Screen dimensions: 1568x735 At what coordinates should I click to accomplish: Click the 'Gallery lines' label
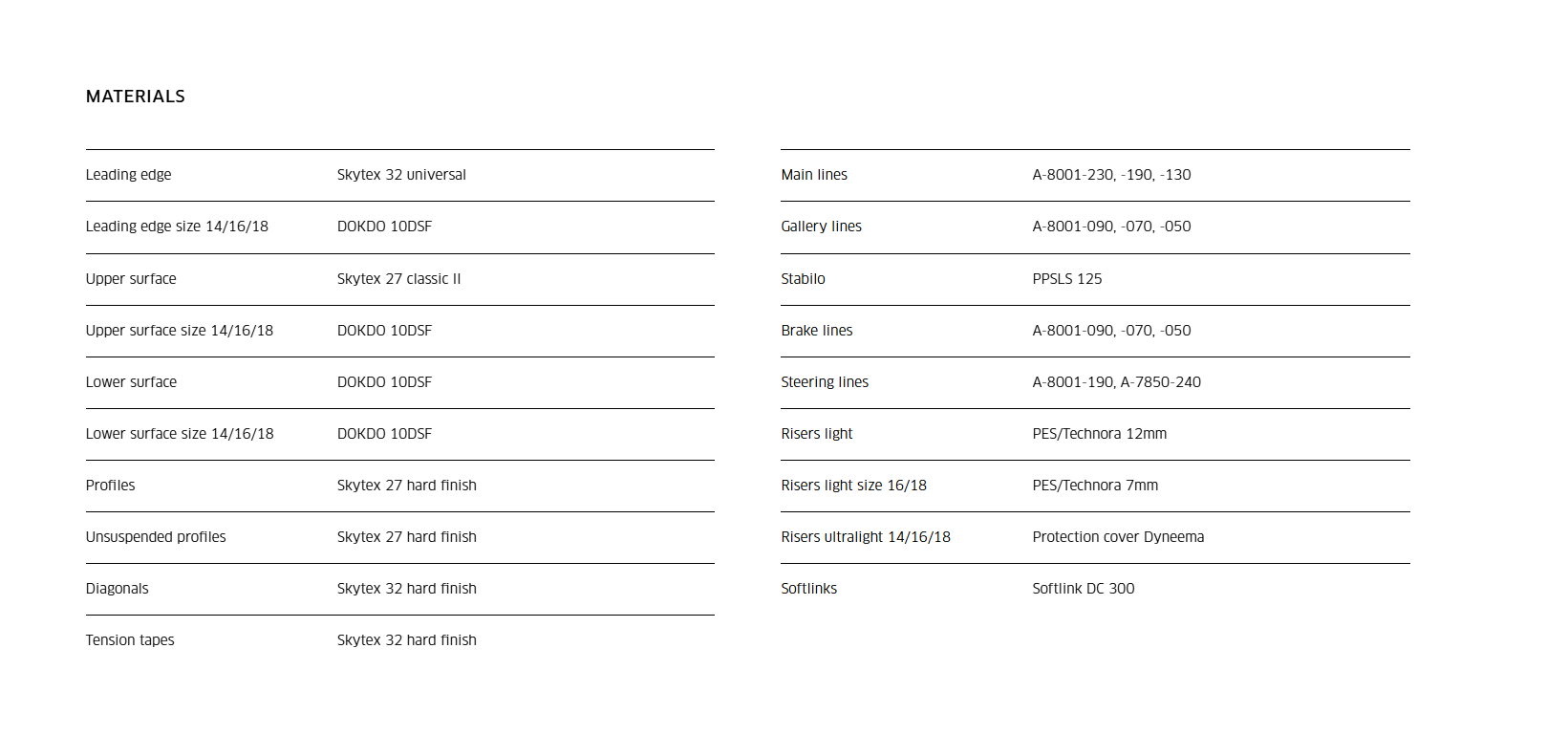(x=821, y=227)
